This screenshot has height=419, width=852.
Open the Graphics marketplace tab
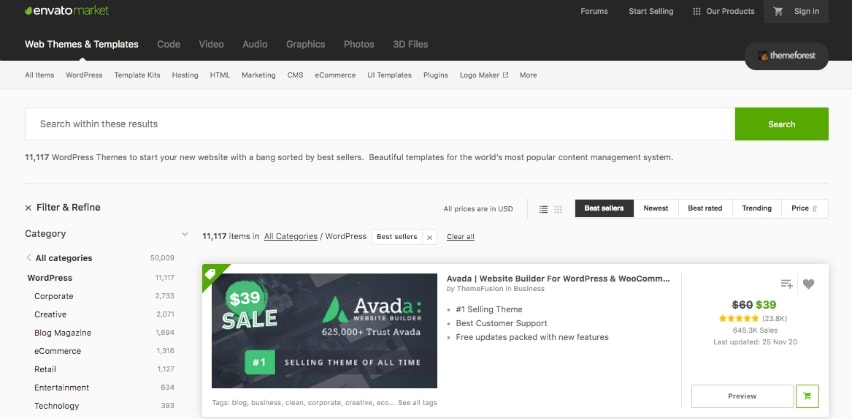305,45
